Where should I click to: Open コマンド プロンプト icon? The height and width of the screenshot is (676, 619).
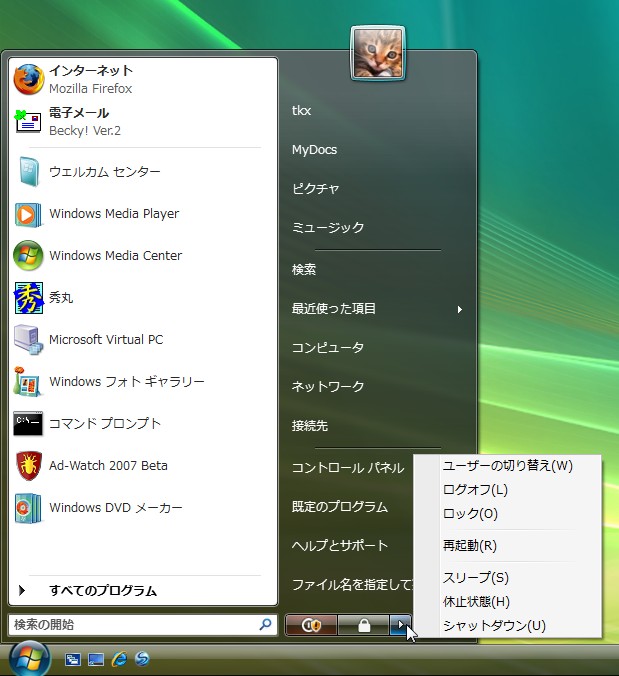pos(28,423)
